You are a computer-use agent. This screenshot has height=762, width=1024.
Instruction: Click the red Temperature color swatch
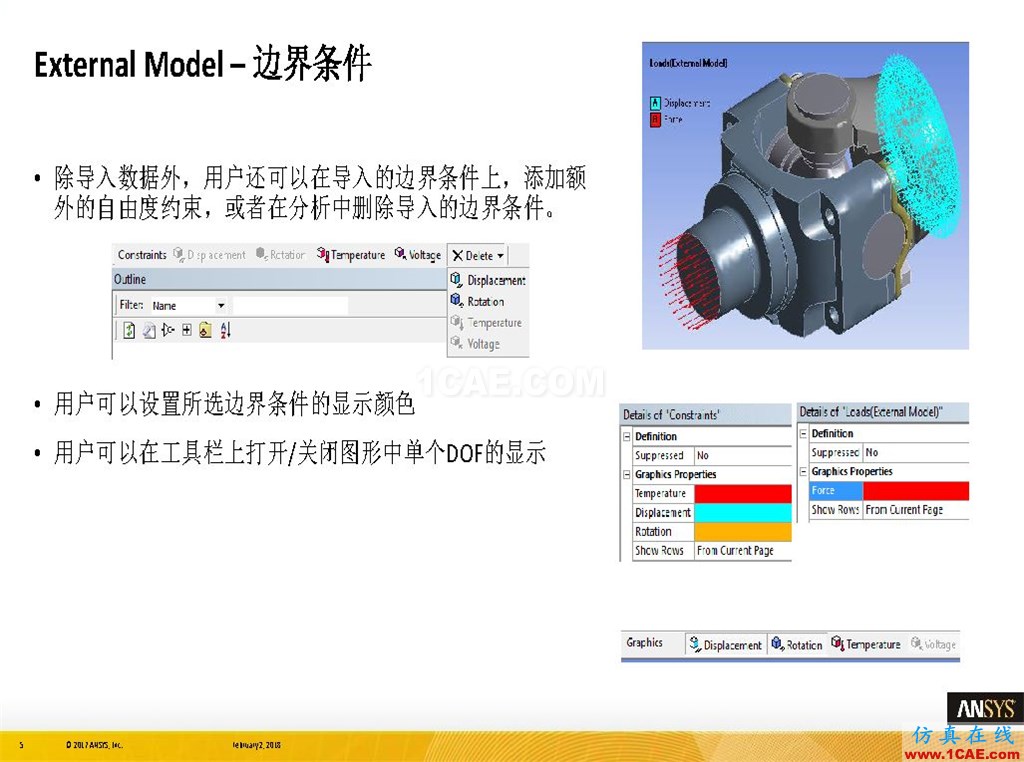tap(743, 493)
